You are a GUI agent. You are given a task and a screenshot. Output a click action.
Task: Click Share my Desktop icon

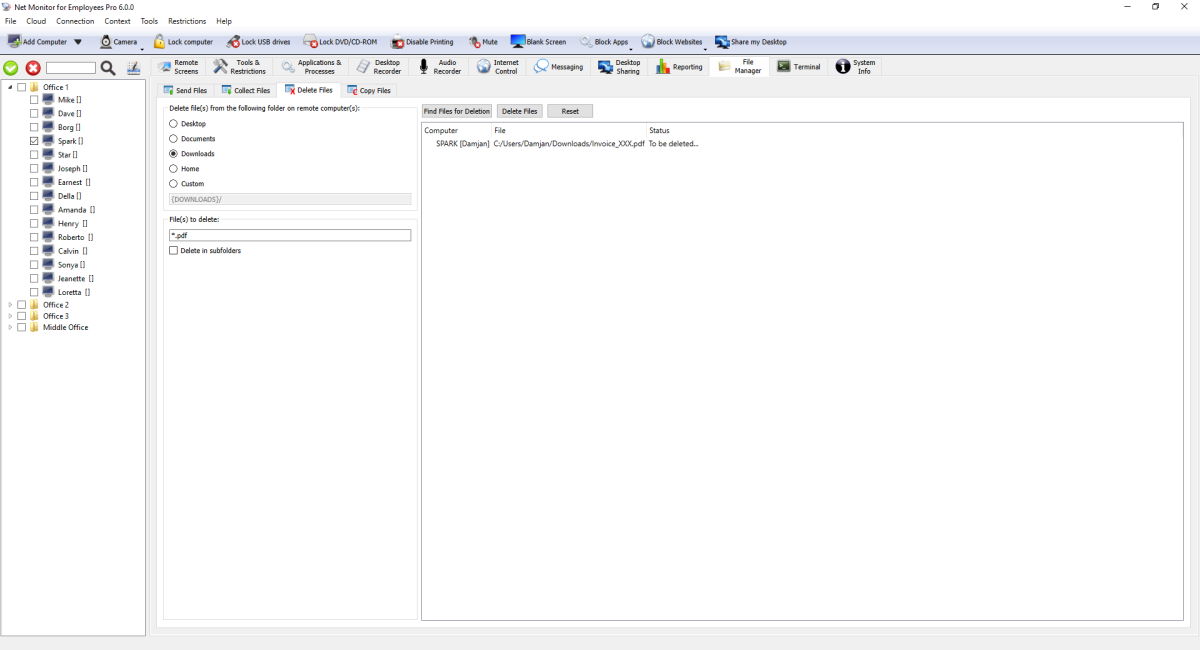pyautogui.click(x=722, y=42)
